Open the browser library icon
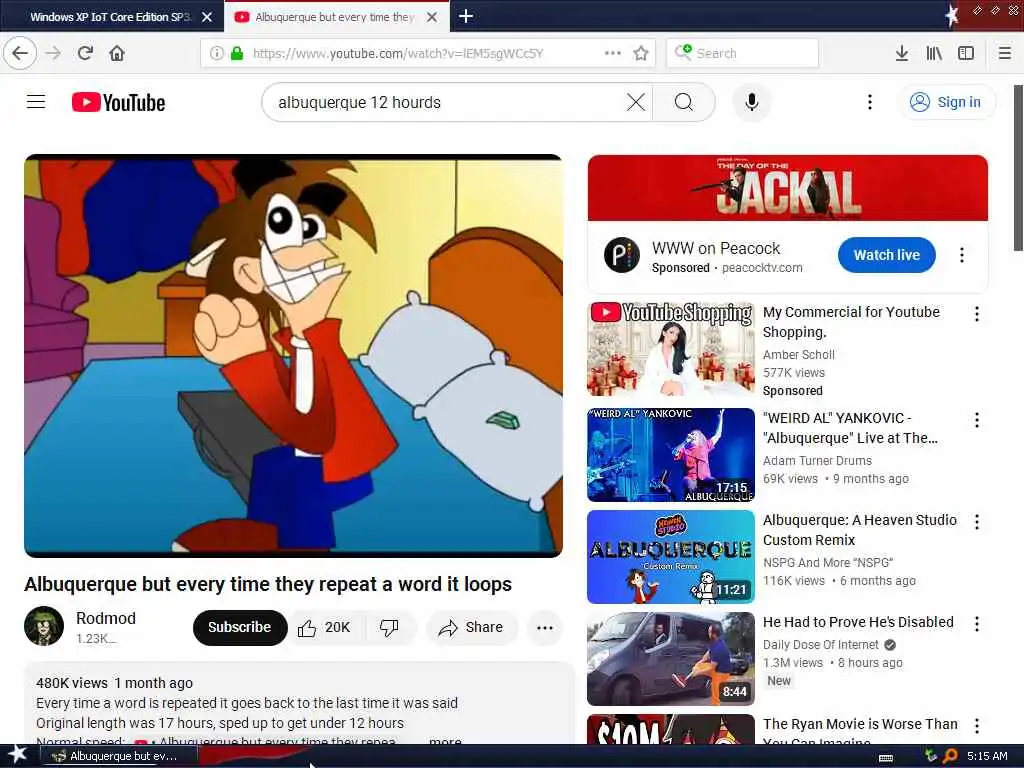 pyautogui.click(x=934, y=53)
